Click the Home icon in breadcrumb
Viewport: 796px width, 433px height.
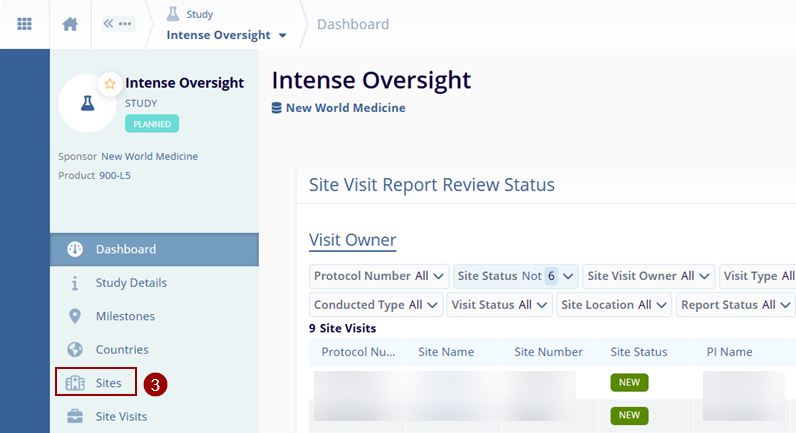click(70, 24)
